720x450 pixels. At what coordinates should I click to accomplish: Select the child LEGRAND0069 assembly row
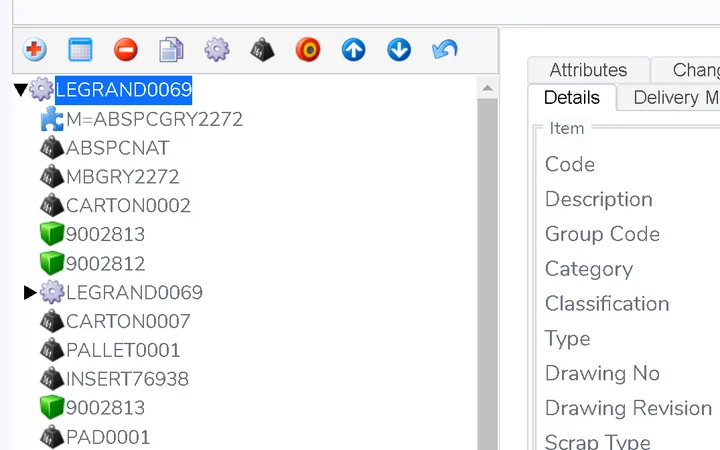[134, 292]
